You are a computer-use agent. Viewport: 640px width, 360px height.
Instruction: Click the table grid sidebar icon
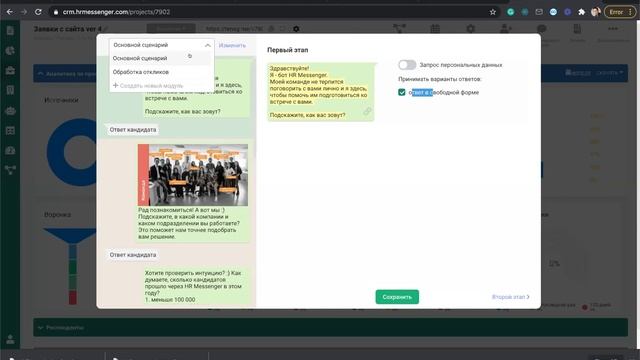(10, 131)
